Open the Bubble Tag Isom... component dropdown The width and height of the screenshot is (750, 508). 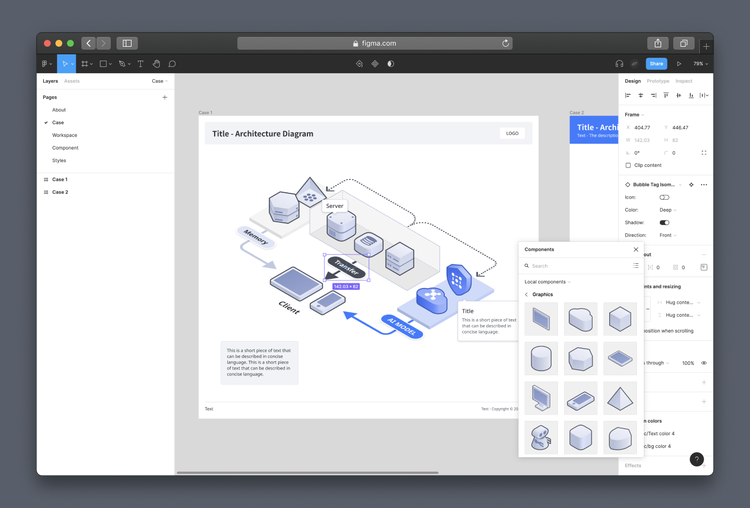680,185
